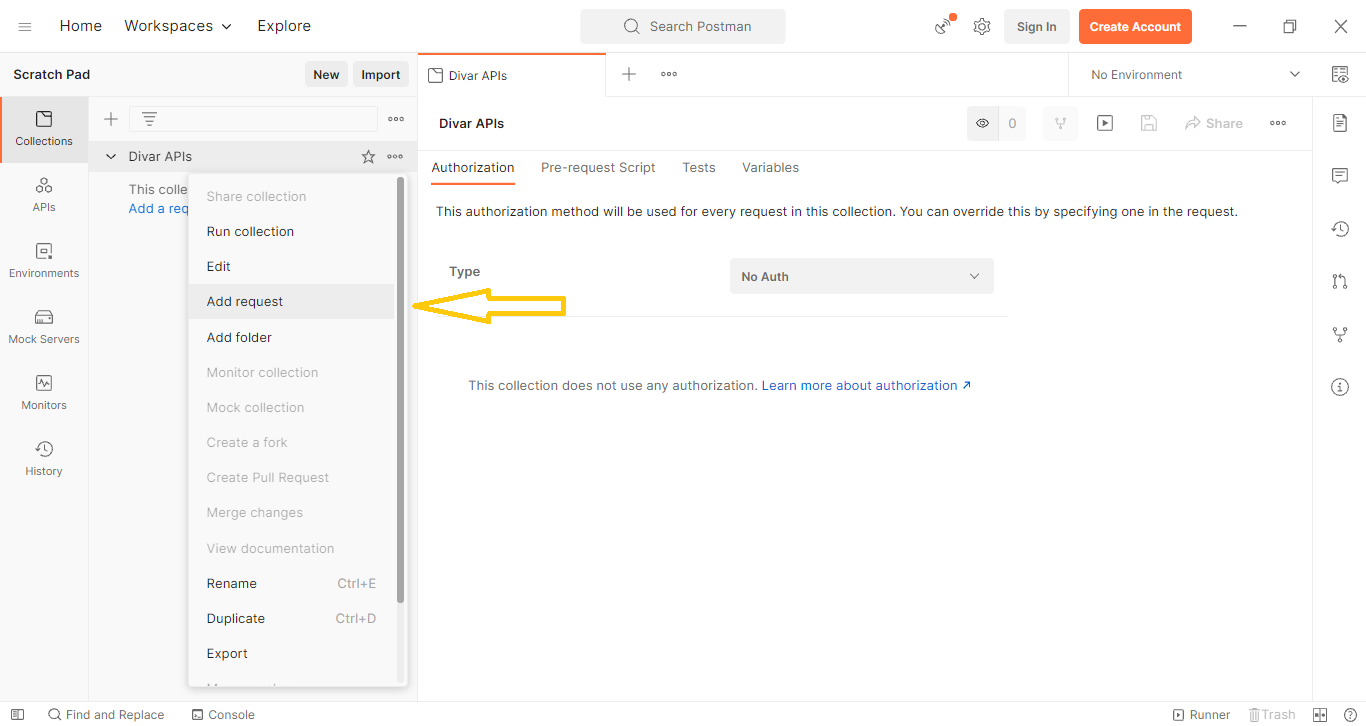Click the fork icon in collection toolbar
1366x726 pixels.
click(x=1060, y=123)
